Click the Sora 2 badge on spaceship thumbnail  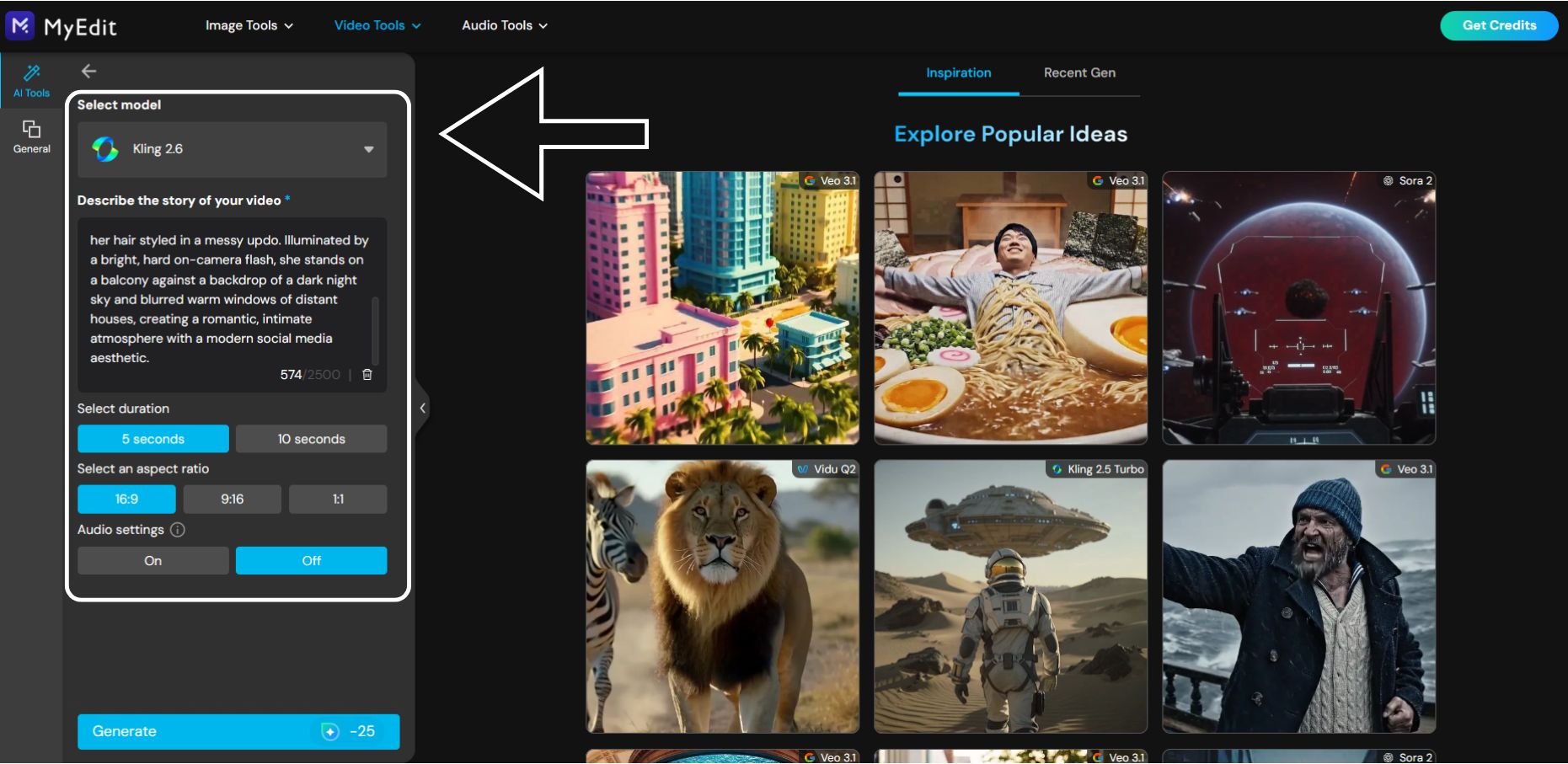point(1407,181)
